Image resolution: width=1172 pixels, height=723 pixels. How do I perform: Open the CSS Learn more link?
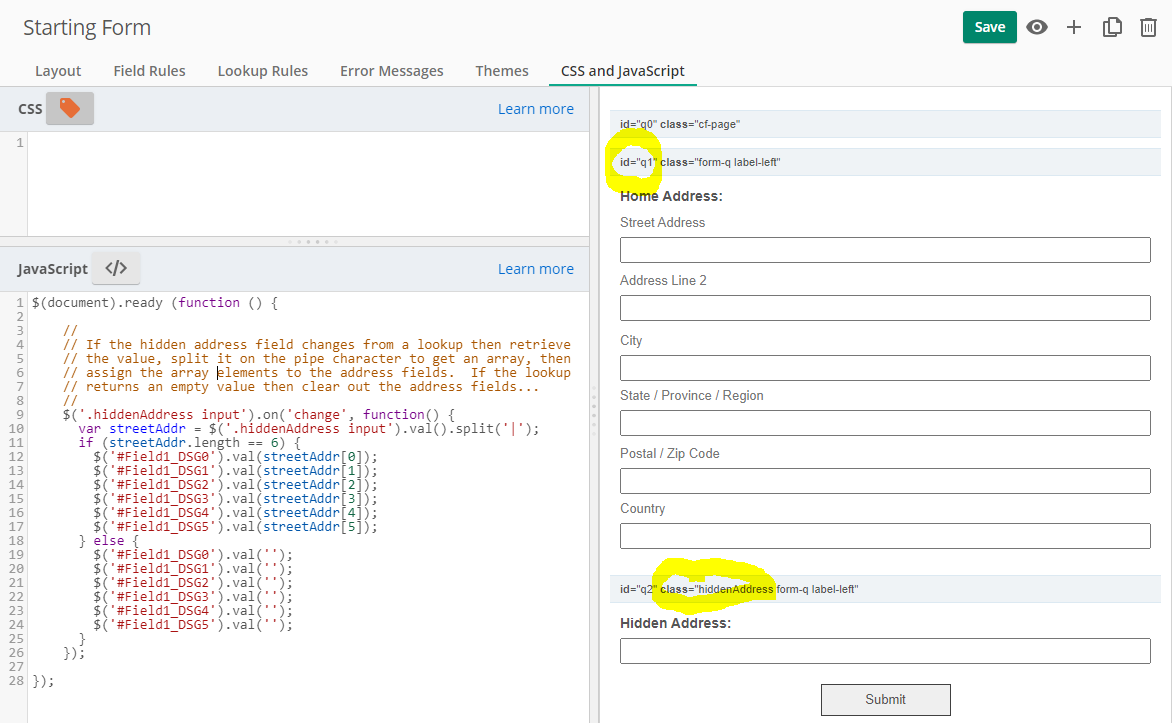coord(536,109)
